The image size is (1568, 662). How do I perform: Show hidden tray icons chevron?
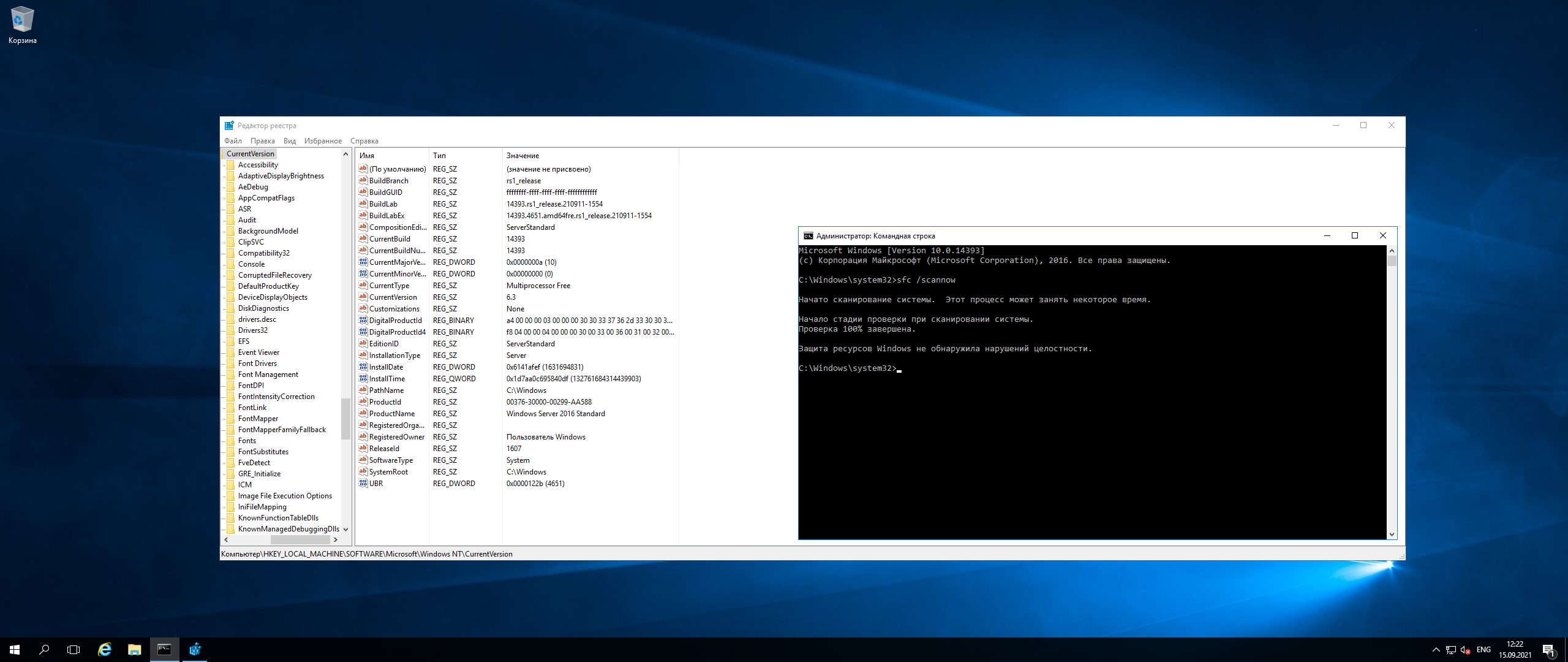1436,650
